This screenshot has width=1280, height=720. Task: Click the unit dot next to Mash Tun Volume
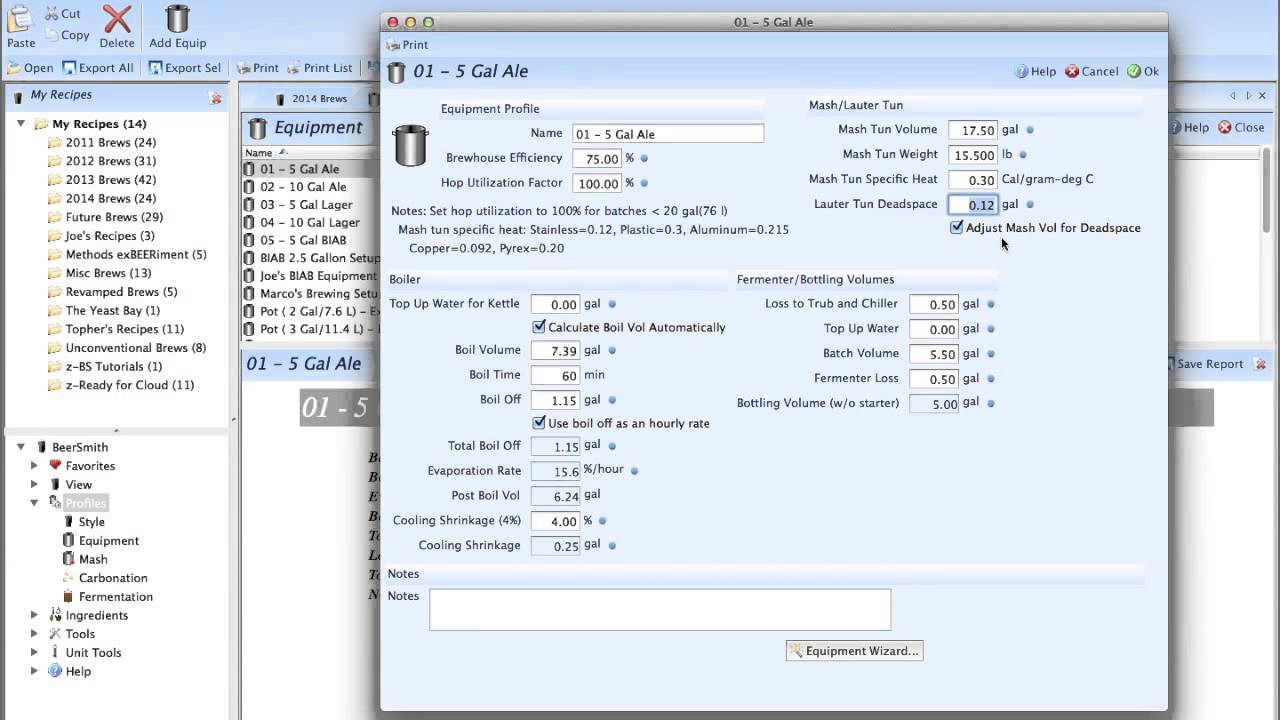[1030, 130]
